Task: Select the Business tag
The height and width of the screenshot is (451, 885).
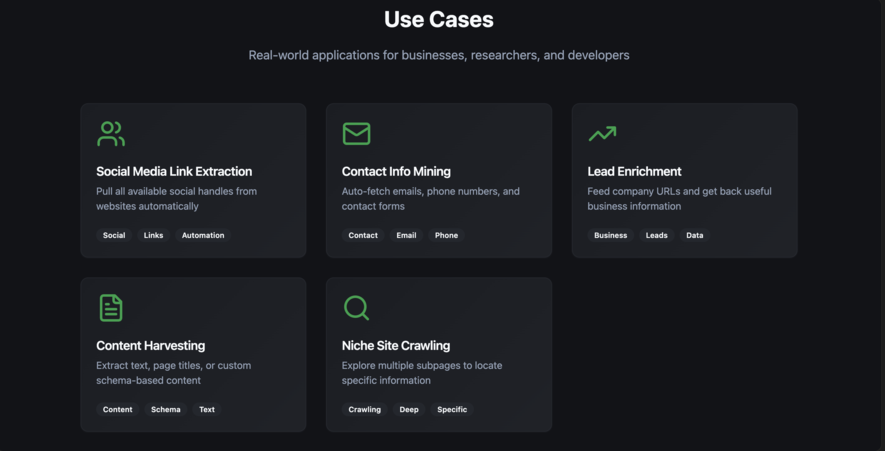Action: pos(610,235)
